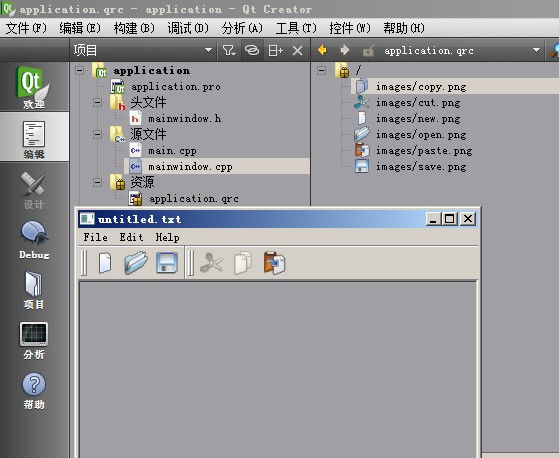The image size is (559, 458).
Task: Click inside the untitled.txt text area
Action: pos(278,369)
